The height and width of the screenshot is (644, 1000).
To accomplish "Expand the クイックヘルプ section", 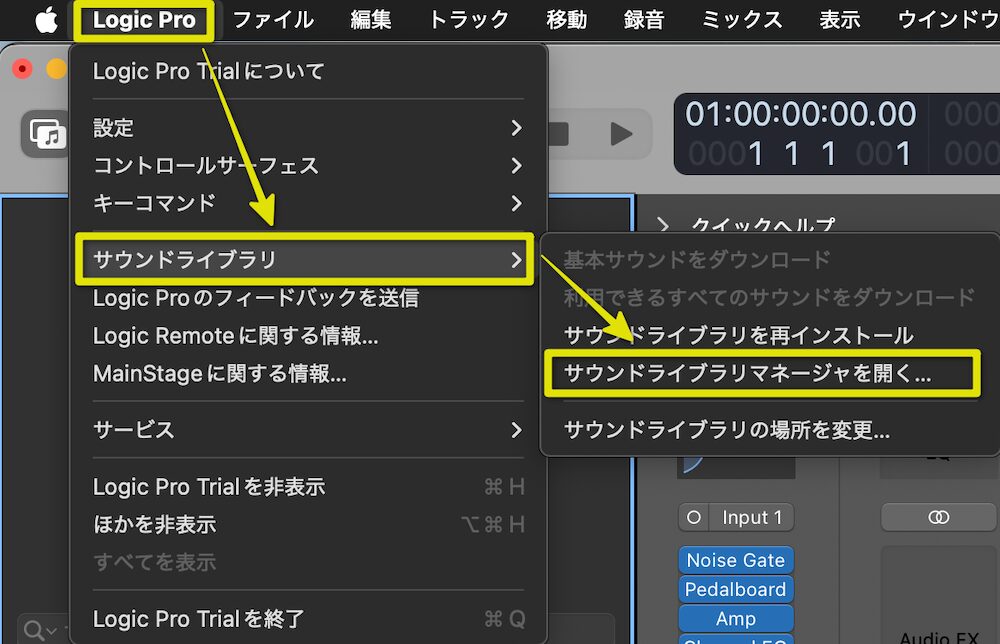I will (x=663, y=224).
